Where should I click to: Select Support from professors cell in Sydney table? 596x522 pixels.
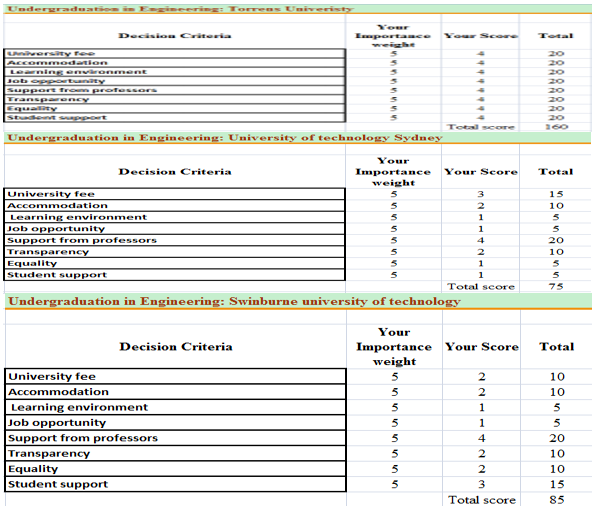tap(174, 240)
